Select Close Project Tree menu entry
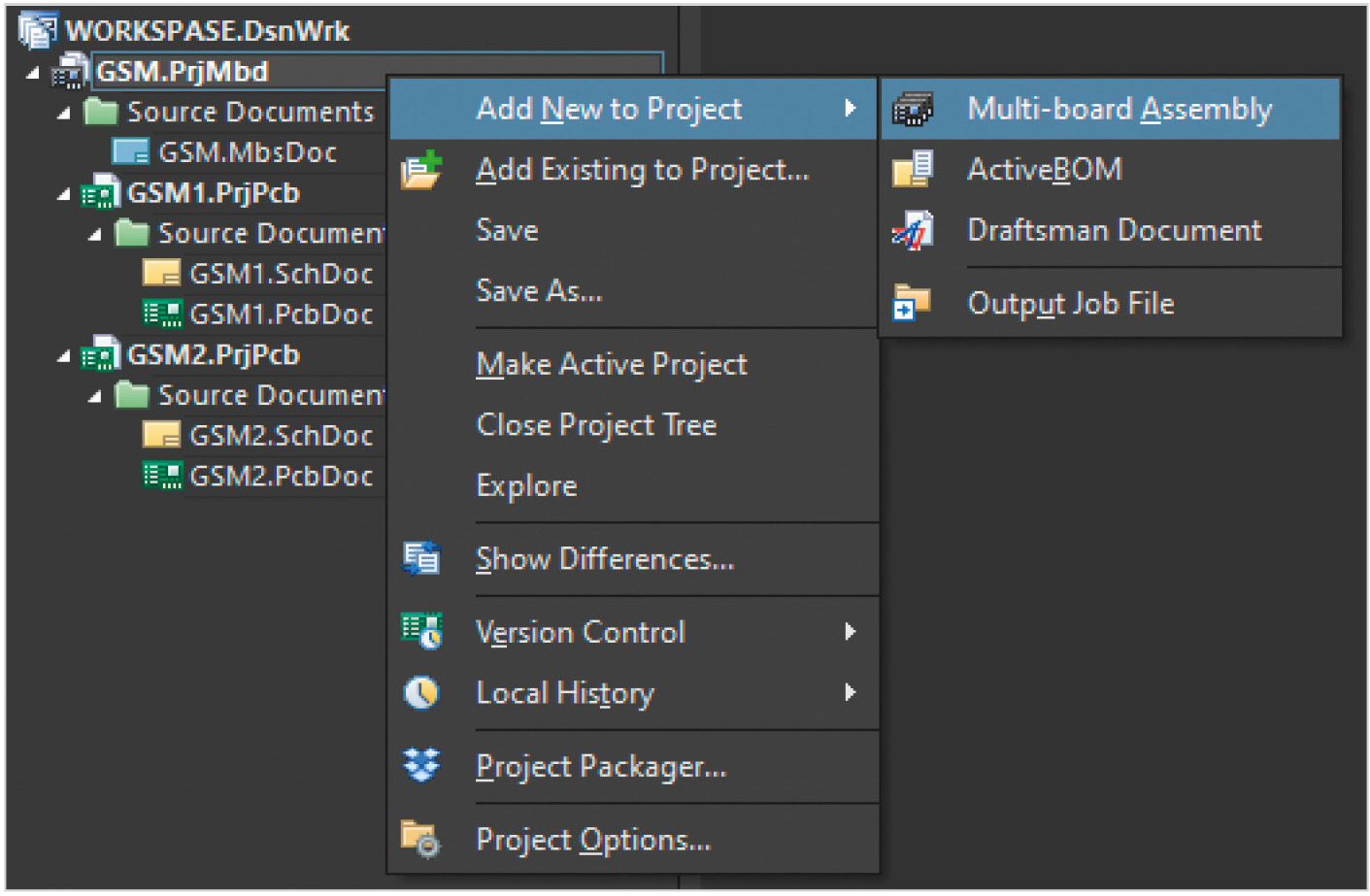 click(x=595, y=425)
